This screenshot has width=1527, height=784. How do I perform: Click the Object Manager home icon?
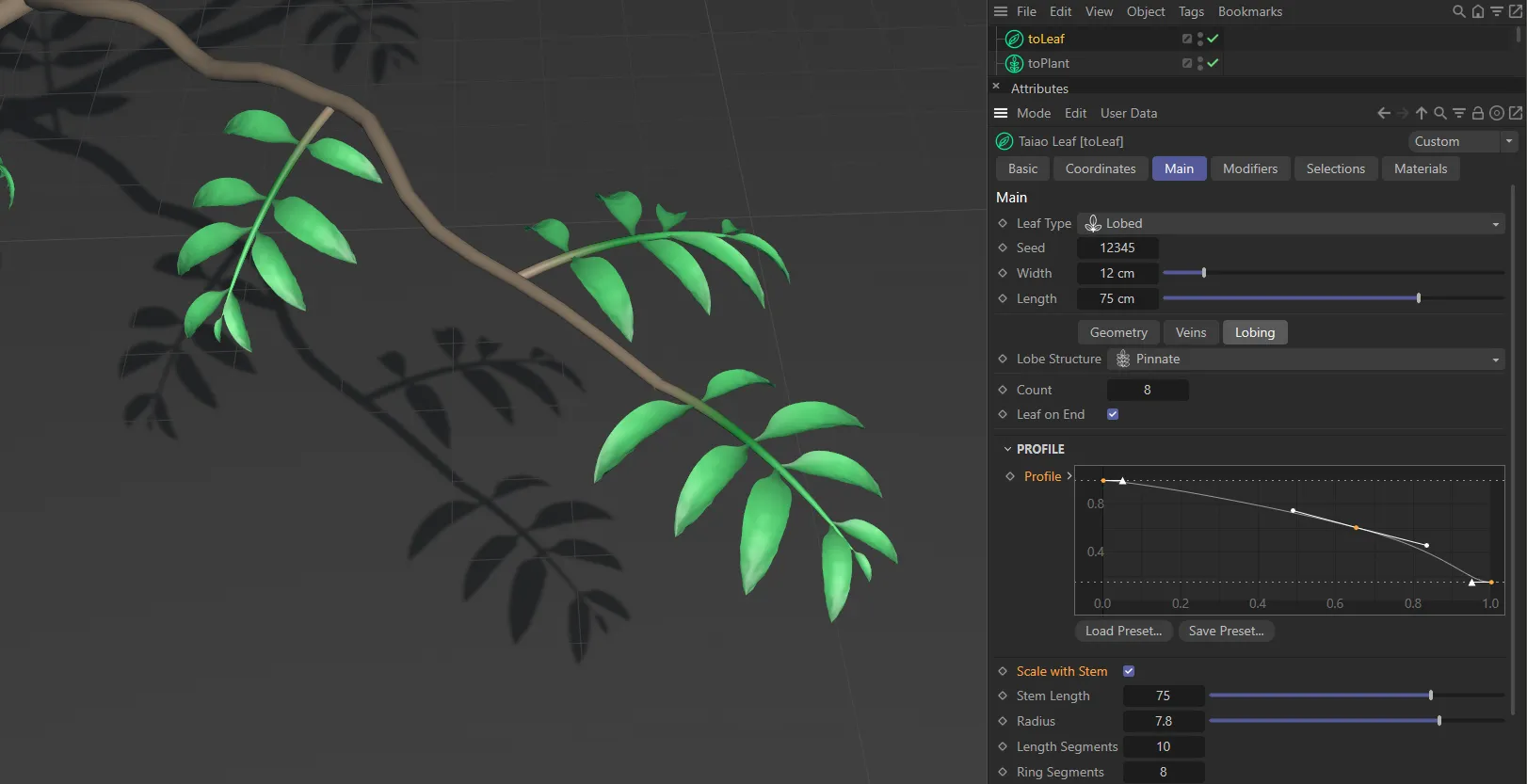tap(1478, 11)
